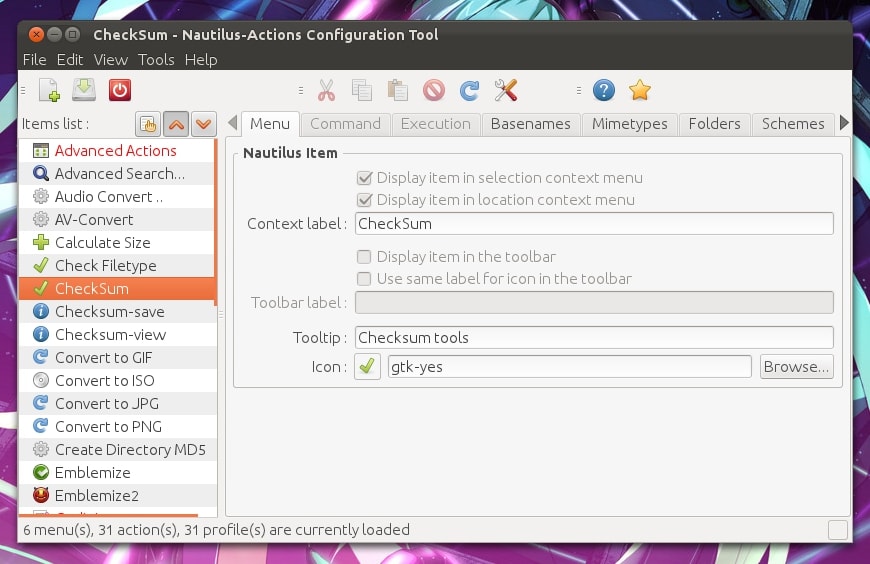Viewport: 870px width, 564px height.
Task: Click red icon beside Emblemize2
Action: click(41, 495)
